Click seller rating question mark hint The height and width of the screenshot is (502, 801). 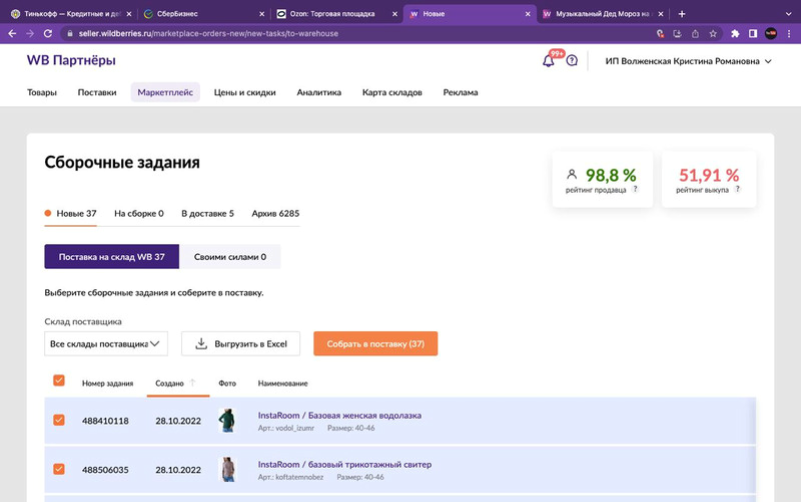[635, 189]
